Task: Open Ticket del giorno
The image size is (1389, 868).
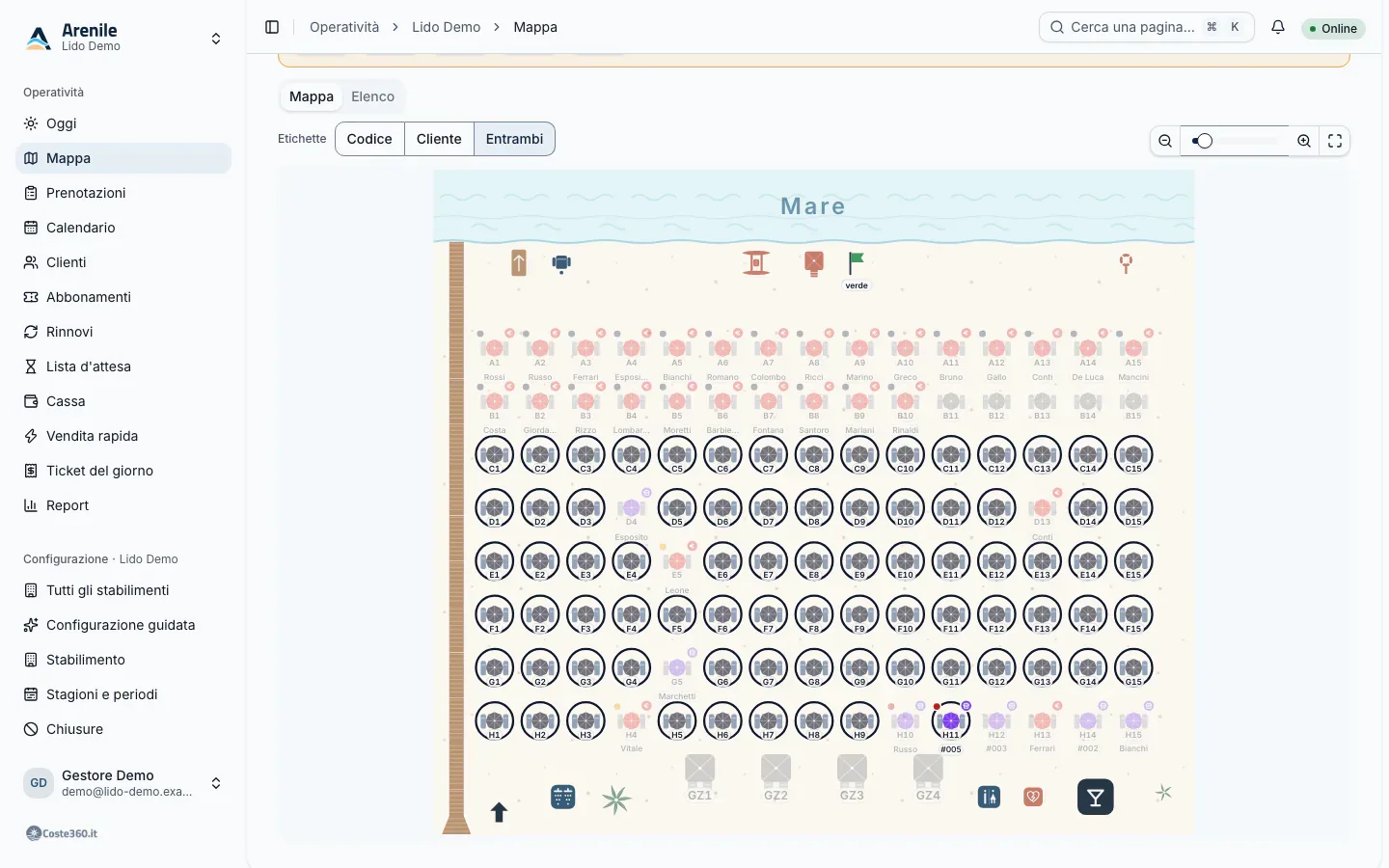Action: [123, 471]
